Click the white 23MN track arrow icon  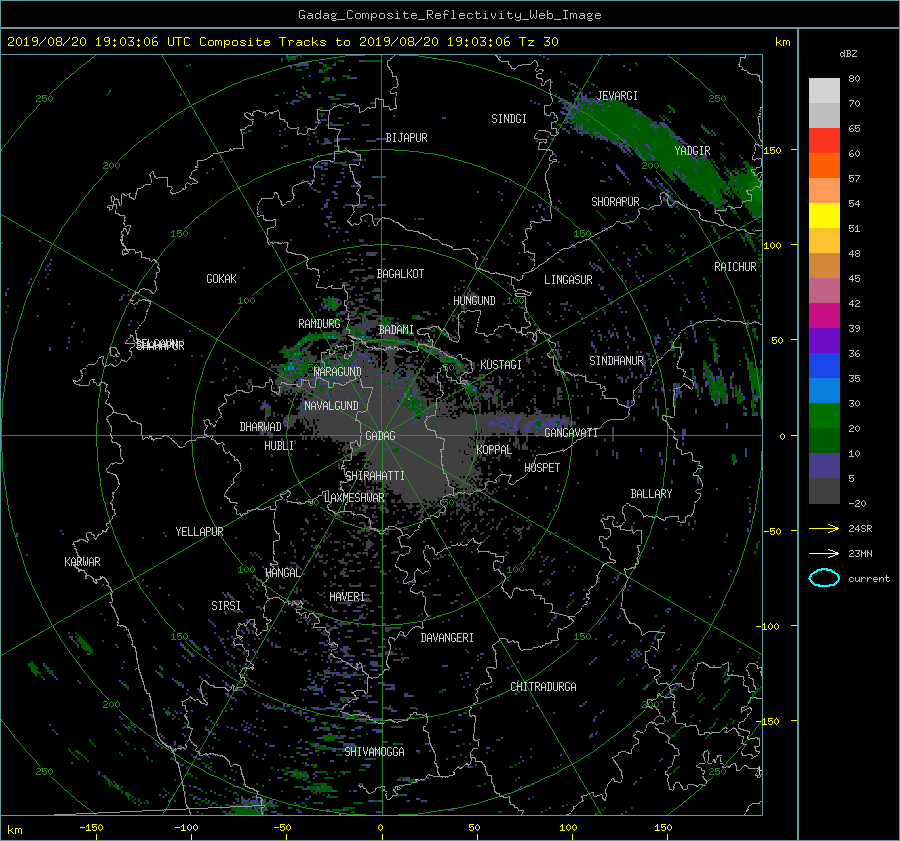(x=824, y=553)
